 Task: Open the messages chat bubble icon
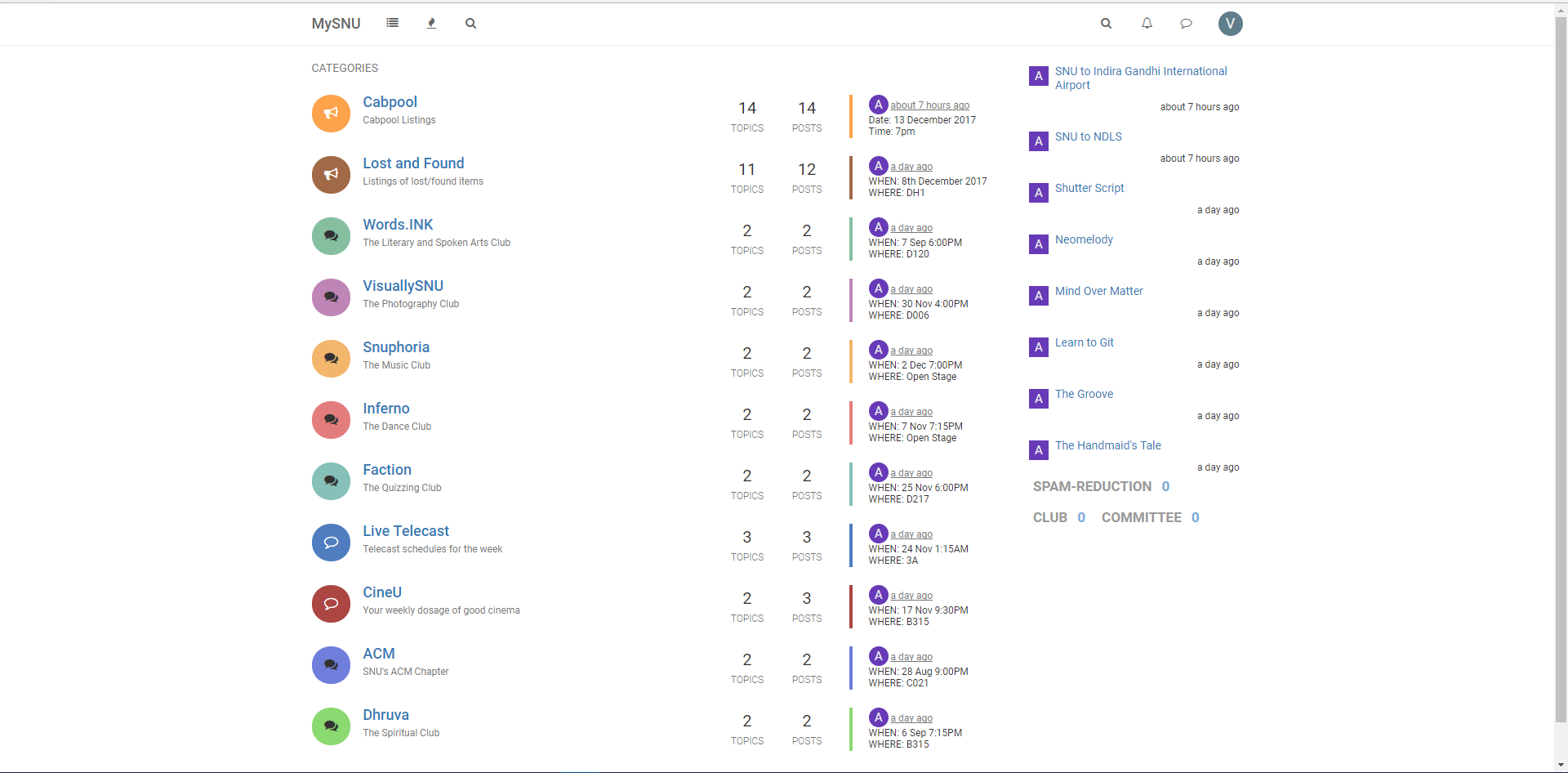[1185, 23]
